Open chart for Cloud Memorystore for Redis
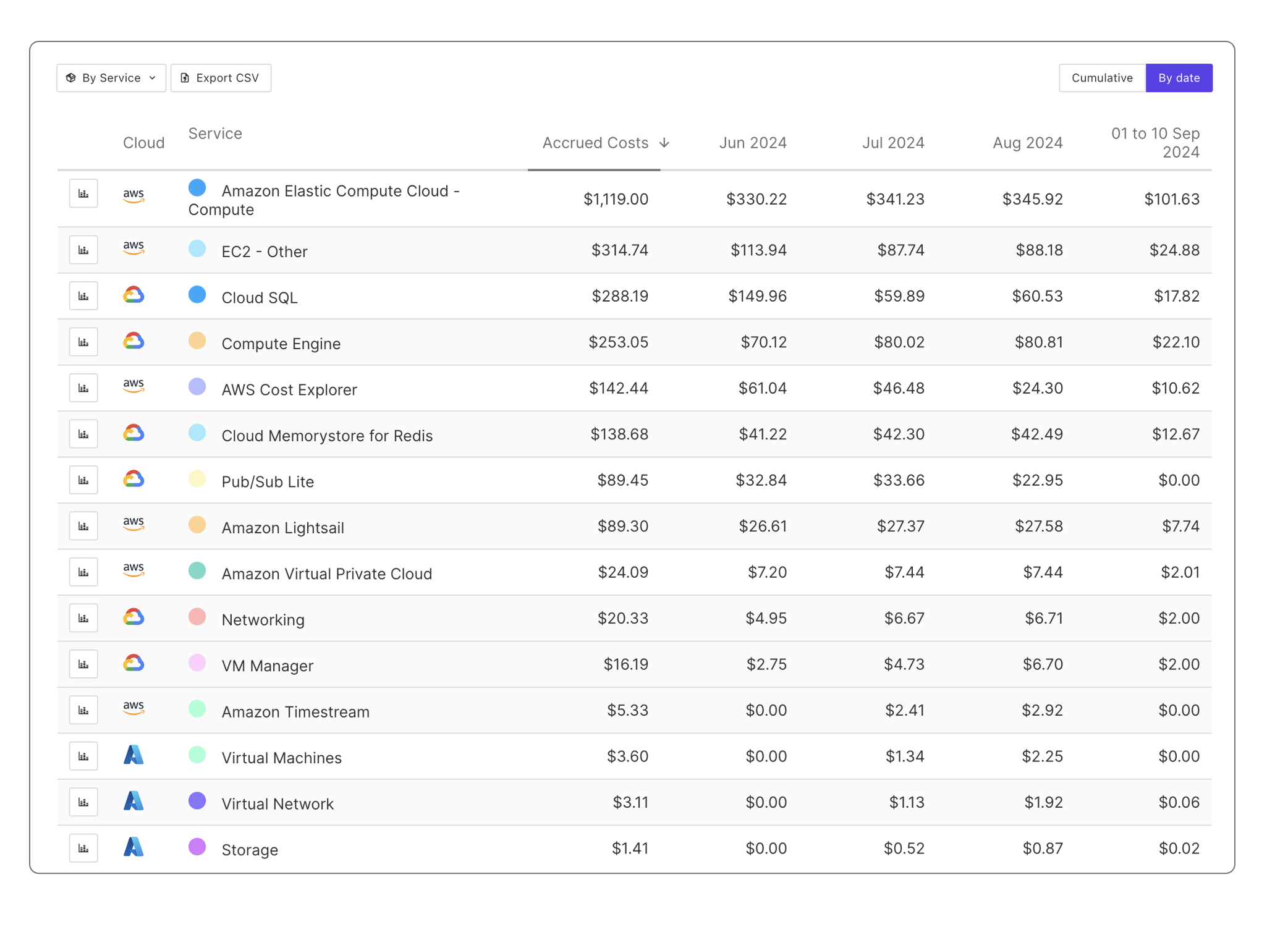This screenshot has height=927, width=1288. 83,434
